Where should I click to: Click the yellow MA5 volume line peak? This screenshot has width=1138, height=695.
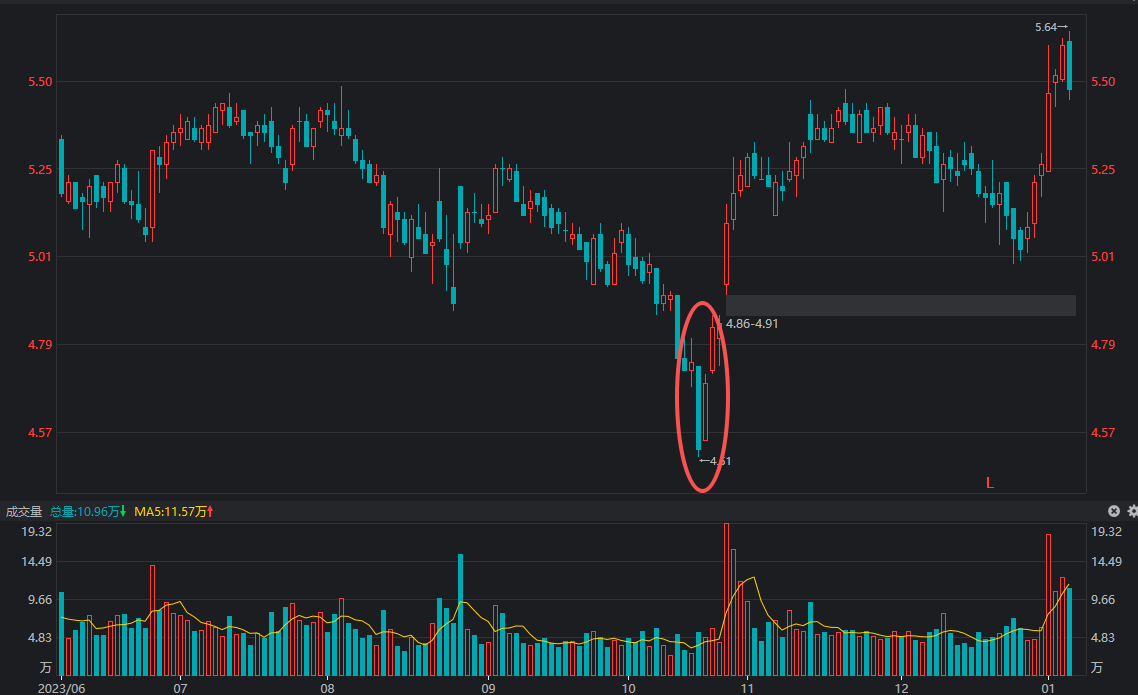coord(751,578)
